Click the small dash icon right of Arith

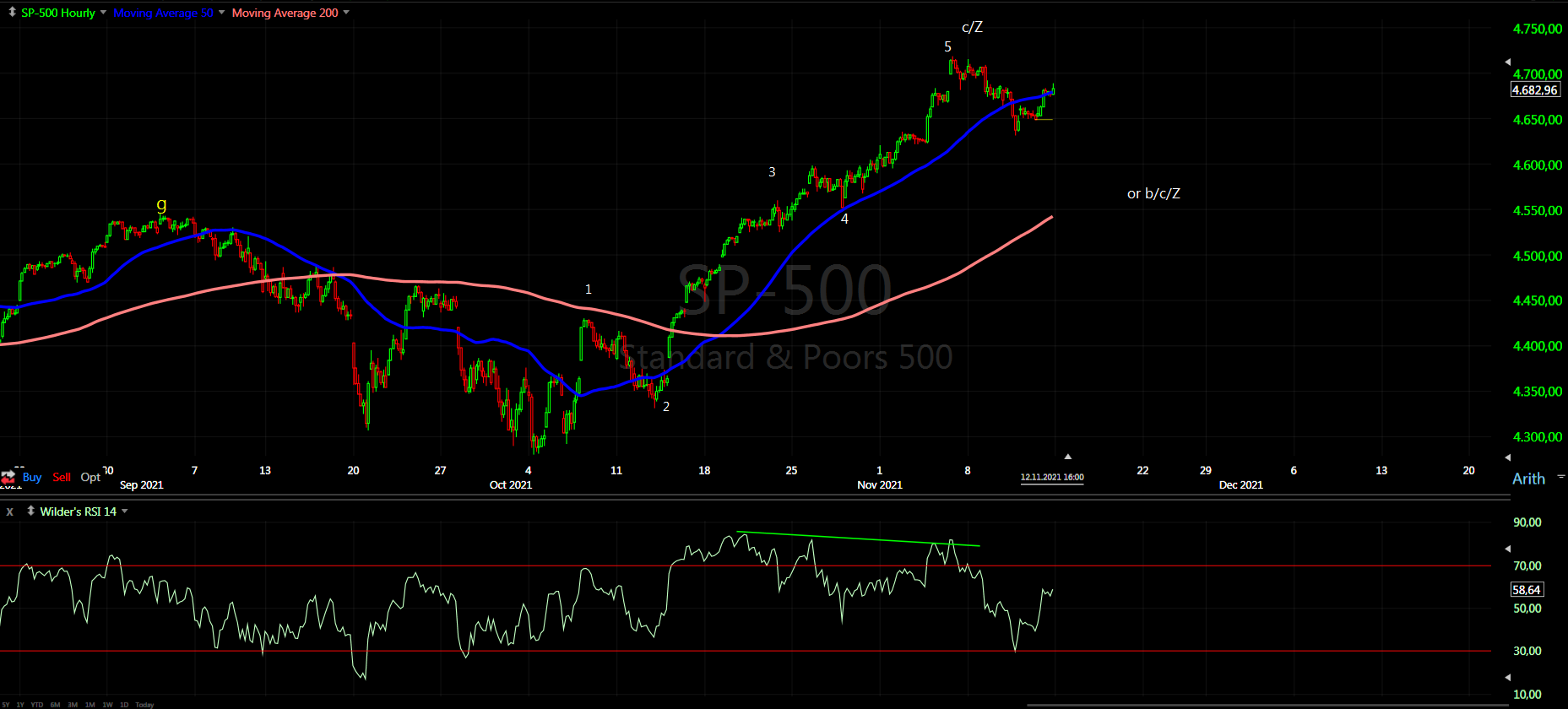pyautogui.click(x=1560, y=477)
